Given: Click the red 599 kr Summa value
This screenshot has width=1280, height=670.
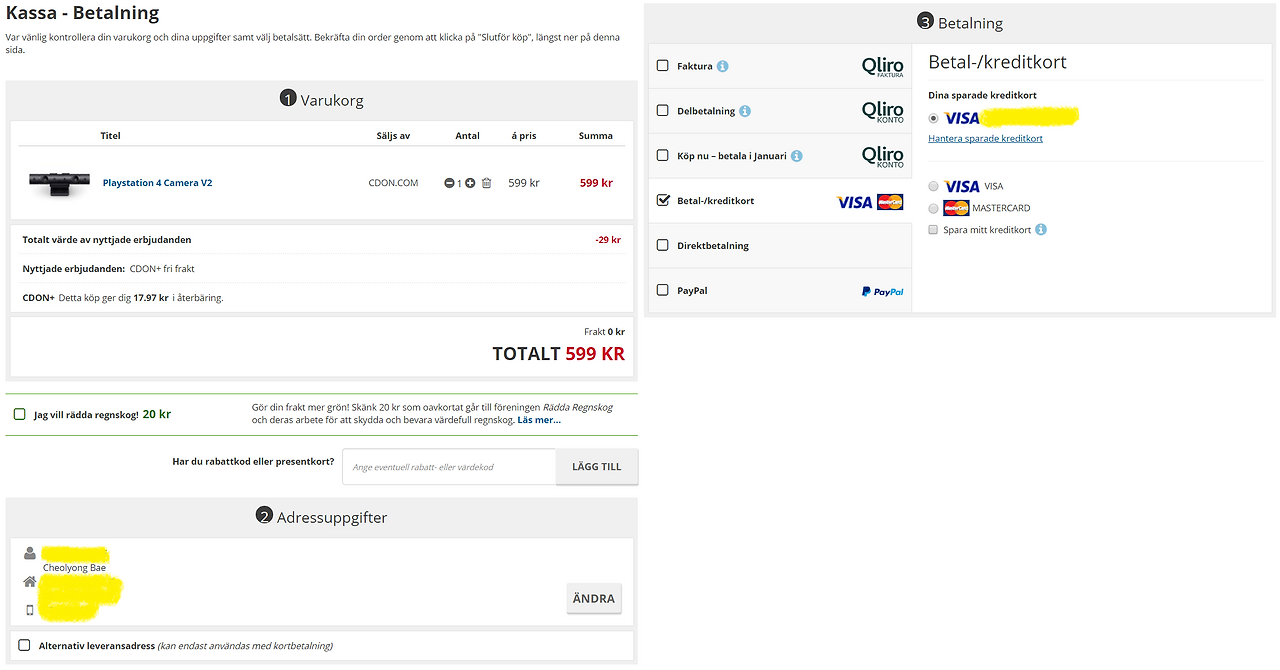Looking at the screenshot, I should click(x=596, y=183).
